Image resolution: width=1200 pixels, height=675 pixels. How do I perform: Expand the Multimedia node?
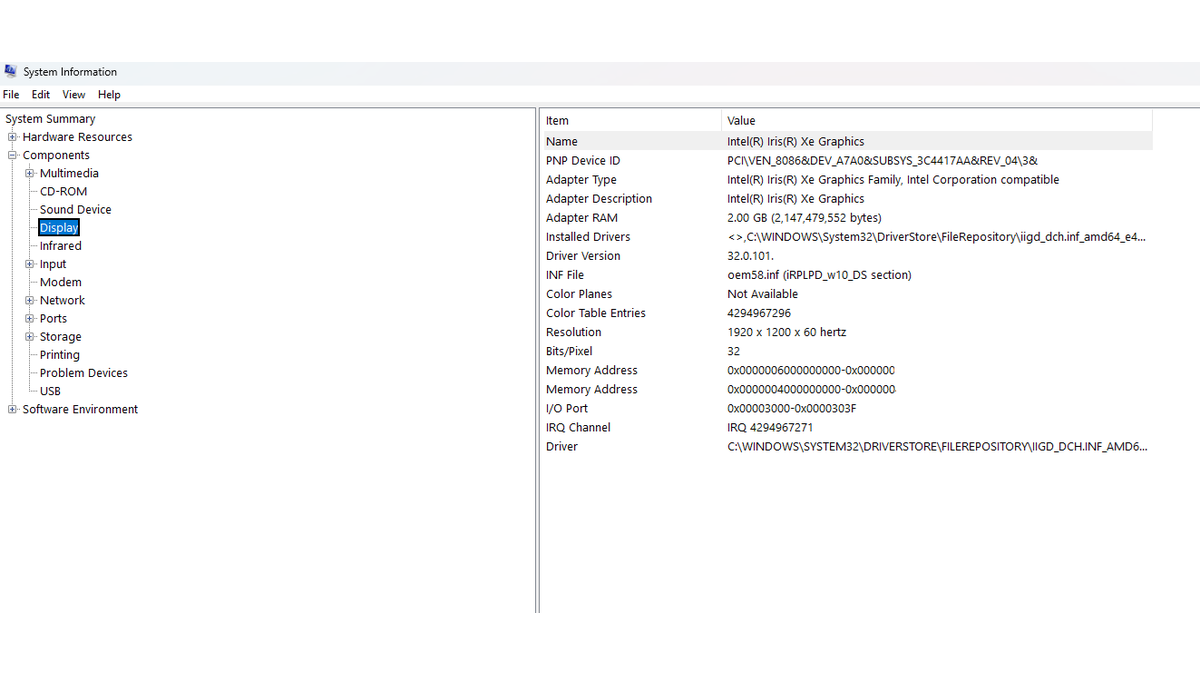[x=30, y=173]
